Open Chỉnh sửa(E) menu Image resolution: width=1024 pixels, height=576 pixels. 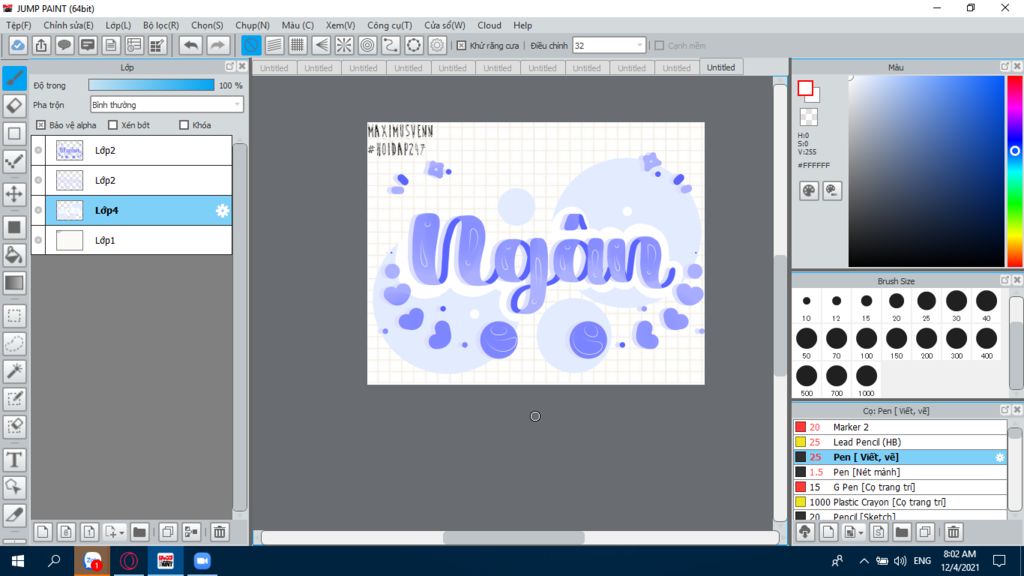coord(68,25)
